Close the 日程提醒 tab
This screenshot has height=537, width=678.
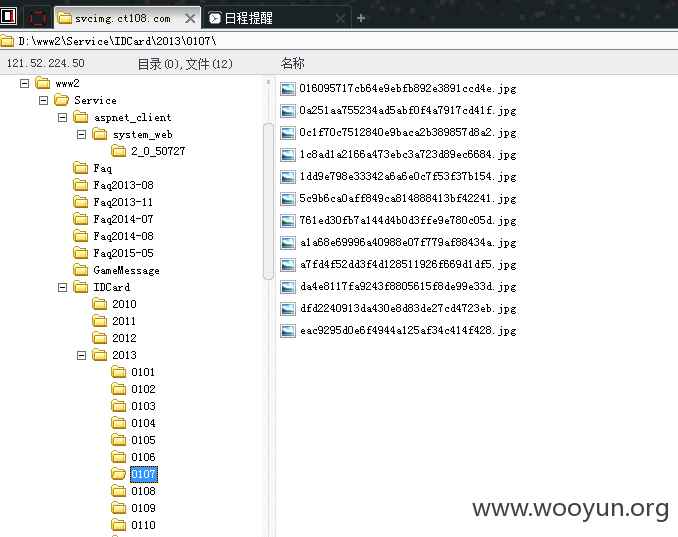[x=340, y=18]
